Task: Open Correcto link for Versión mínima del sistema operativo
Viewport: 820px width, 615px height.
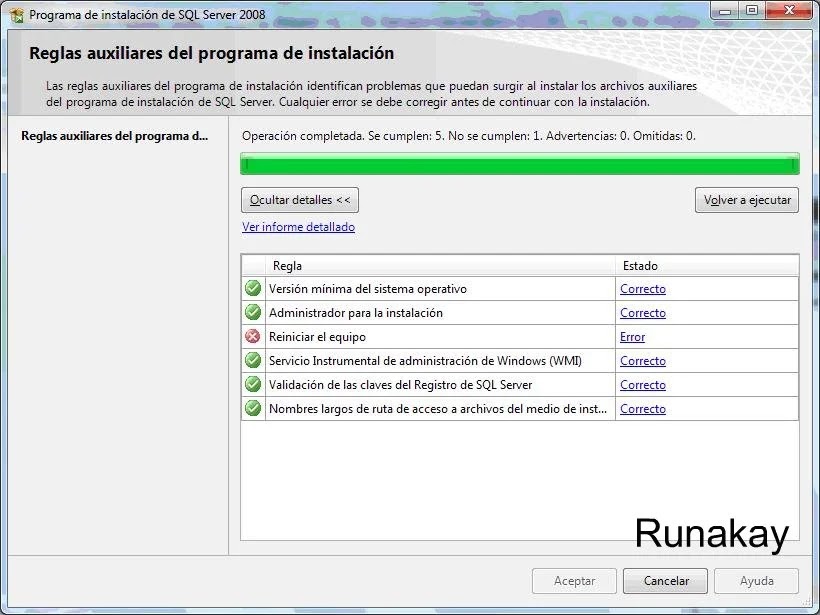Action: tap(643, 289)
